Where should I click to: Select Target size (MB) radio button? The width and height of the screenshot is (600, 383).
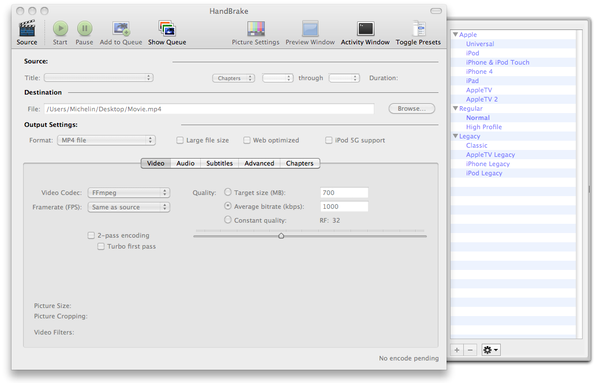point(228,192)
